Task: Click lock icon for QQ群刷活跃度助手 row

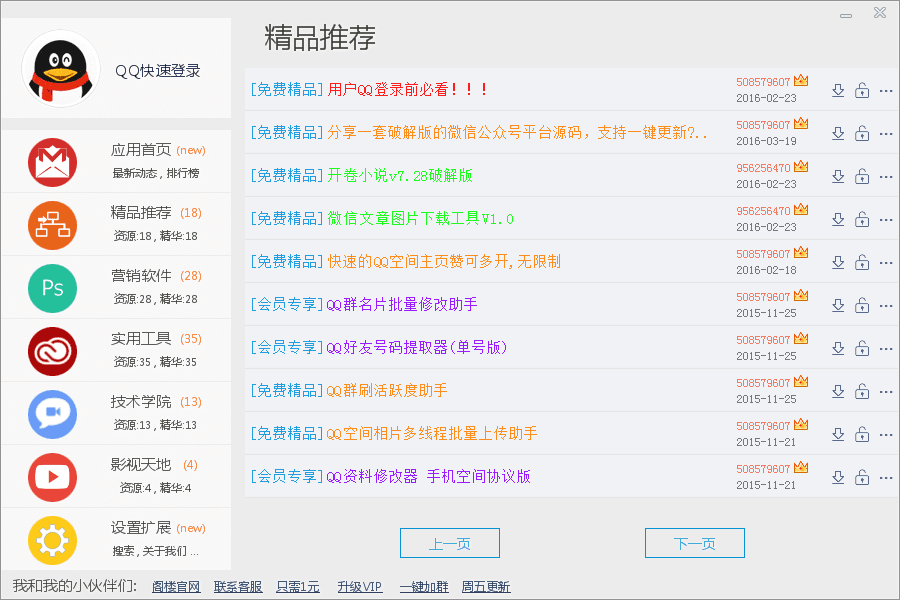Action: pos(862,391)
